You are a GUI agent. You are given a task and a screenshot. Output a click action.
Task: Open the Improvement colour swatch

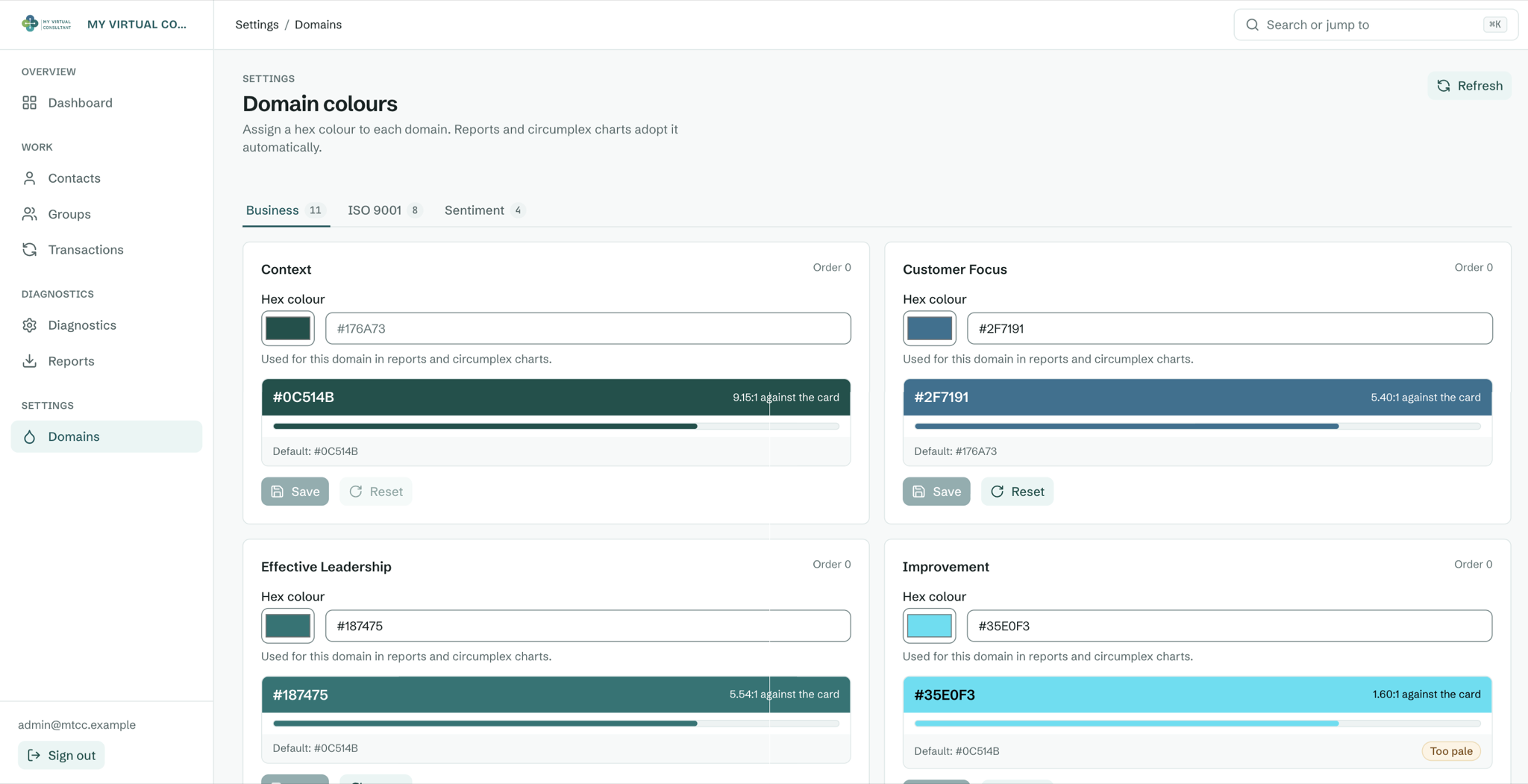tap(930, 626)
